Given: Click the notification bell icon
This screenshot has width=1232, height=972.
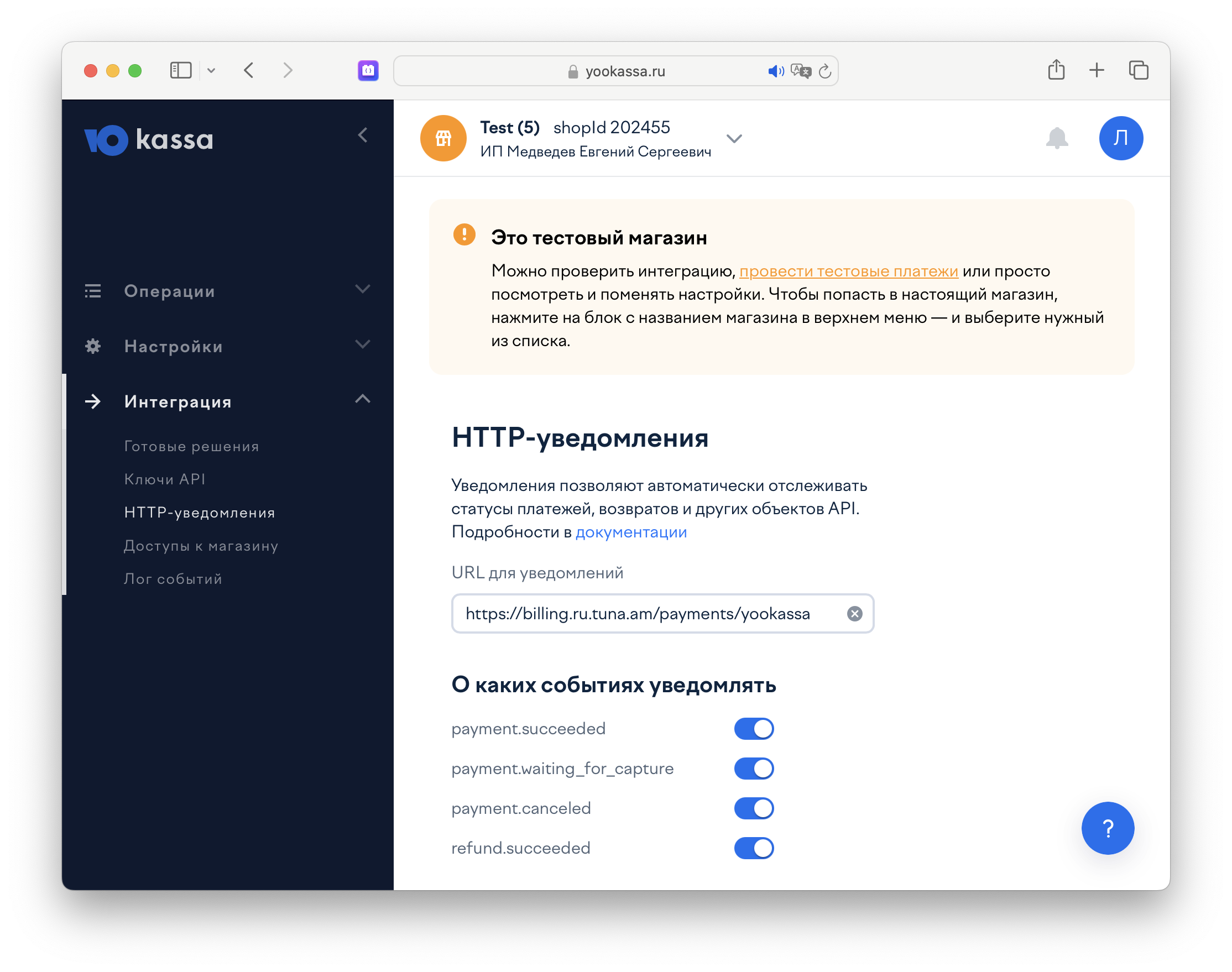Looking at the screenshot, I should coord(1056,138).
